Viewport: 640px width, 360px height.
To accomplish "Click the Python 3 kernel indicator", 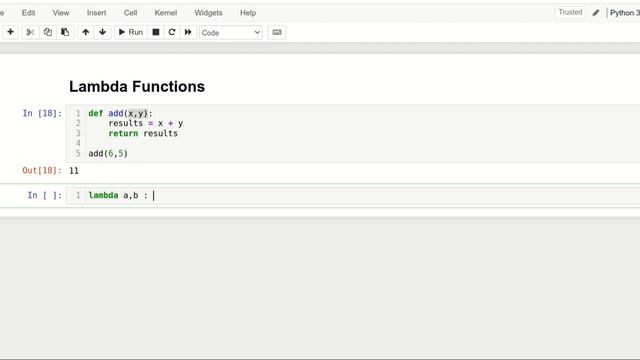I will [x=624, y=13].
